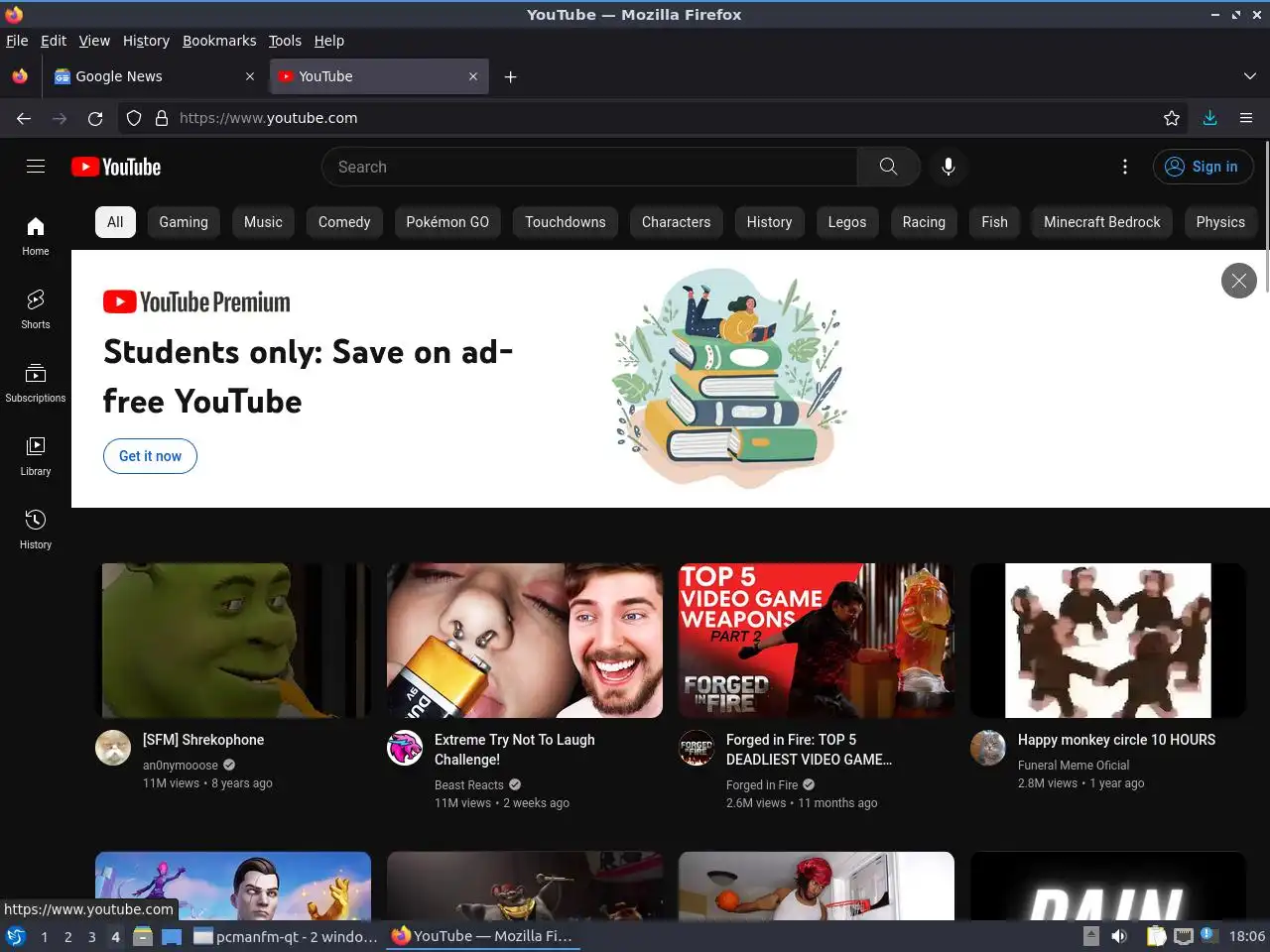This screenshot has width=1270, height=952.
Task: Filter videos by Minecraft Bedrock chip
Action: pos(1102,222)
